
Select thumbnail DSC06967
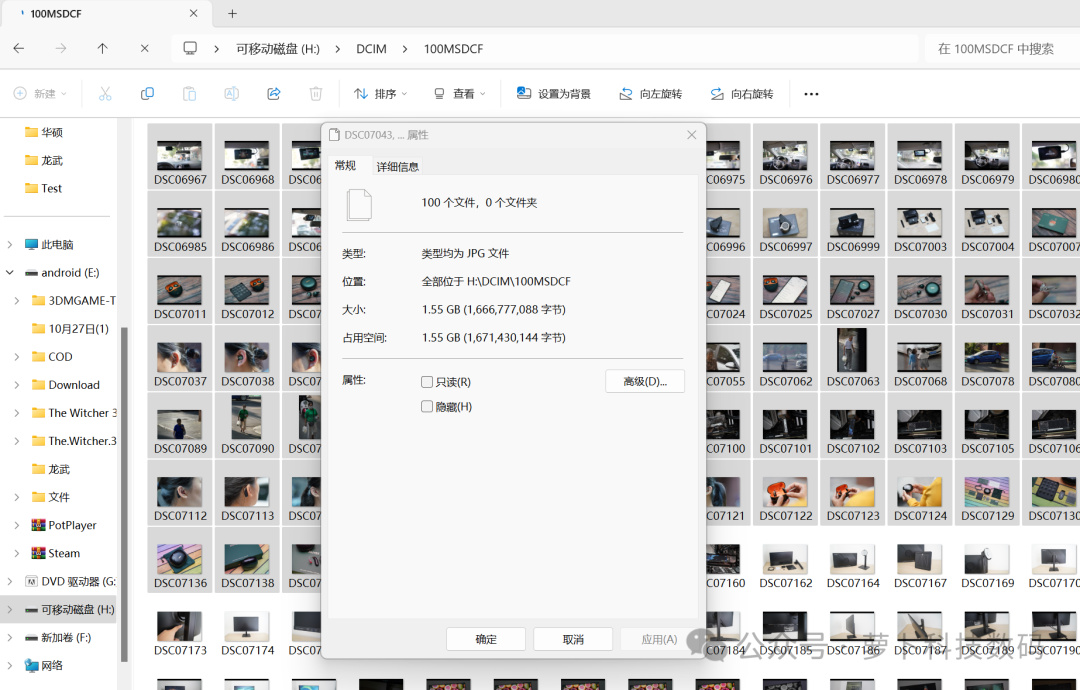(x=180, y=156)
